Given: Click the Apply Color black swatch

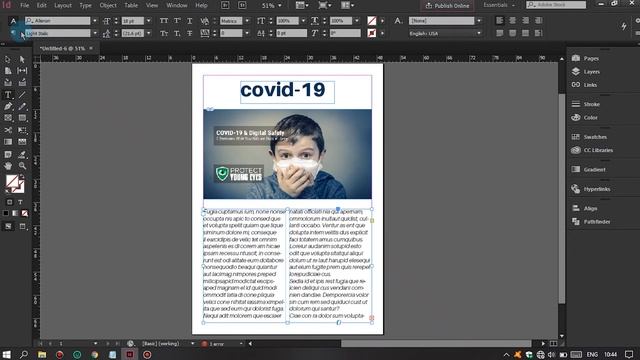Looking at the screenshot, I should [x=6, y=213].
